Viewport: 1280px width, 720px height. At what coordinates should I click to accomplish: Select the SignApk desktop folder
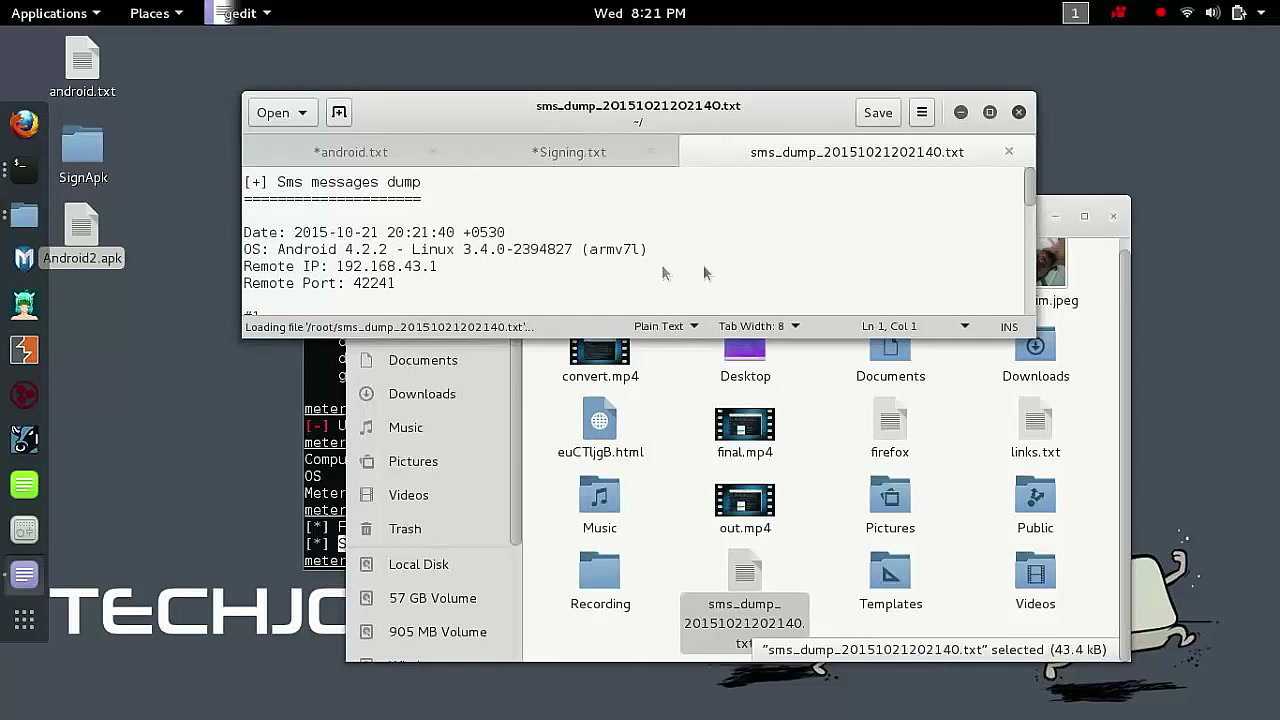pyautogui.click(x=83, y=155)
